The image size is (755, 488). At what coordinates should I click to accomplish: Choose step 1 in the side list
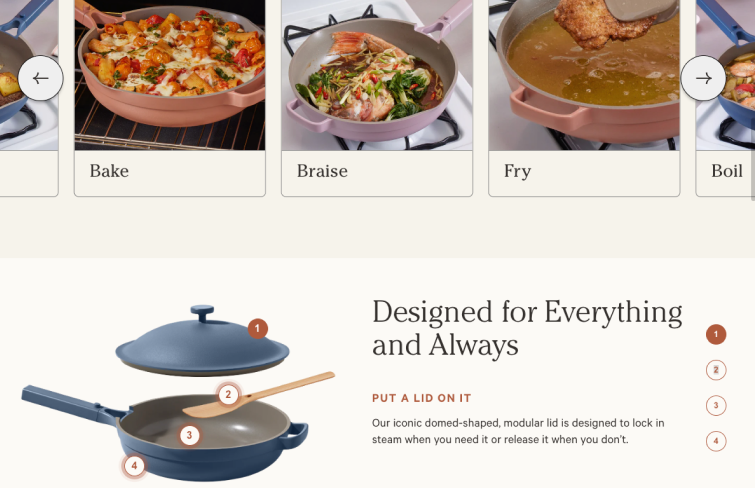(x=716, y=334)
